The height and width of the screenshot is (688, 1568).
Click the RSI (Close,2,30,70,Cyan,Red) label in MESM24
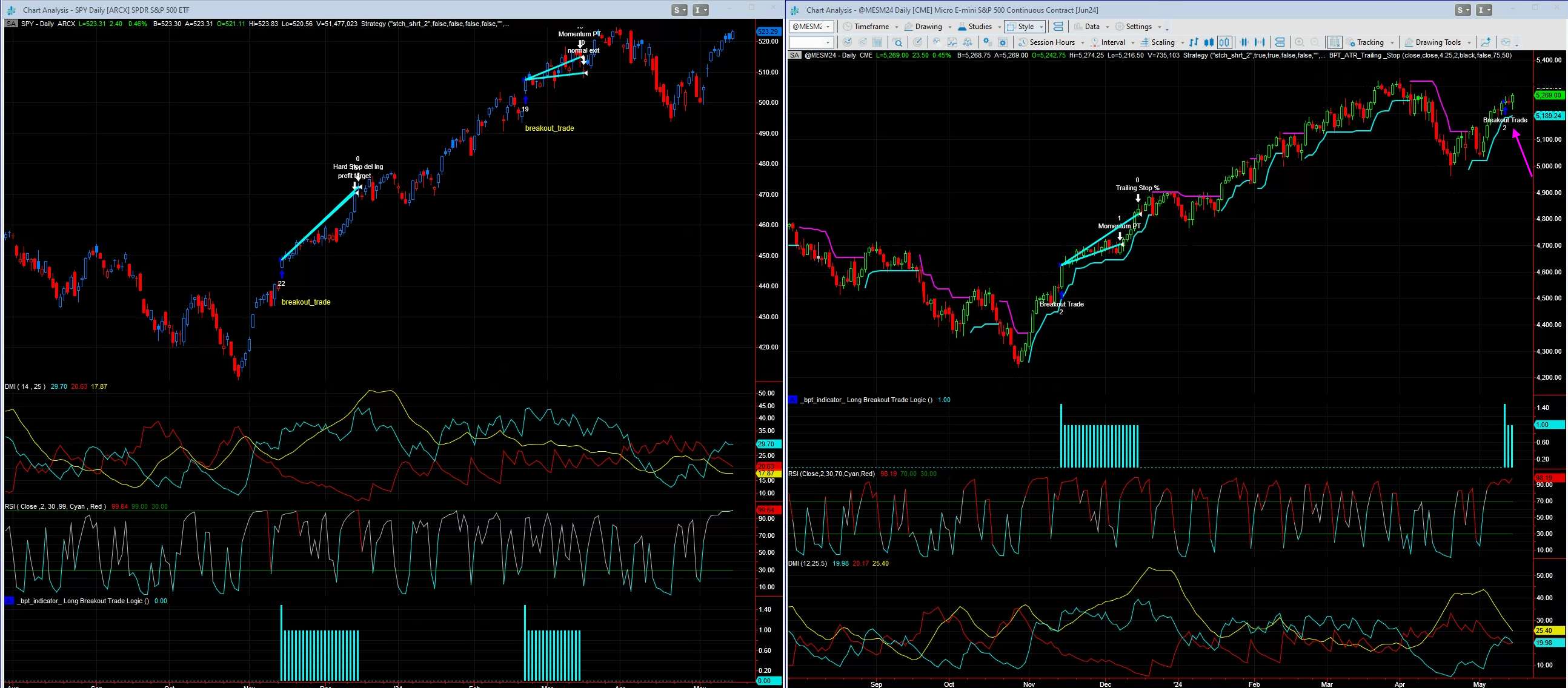point(831,474)
